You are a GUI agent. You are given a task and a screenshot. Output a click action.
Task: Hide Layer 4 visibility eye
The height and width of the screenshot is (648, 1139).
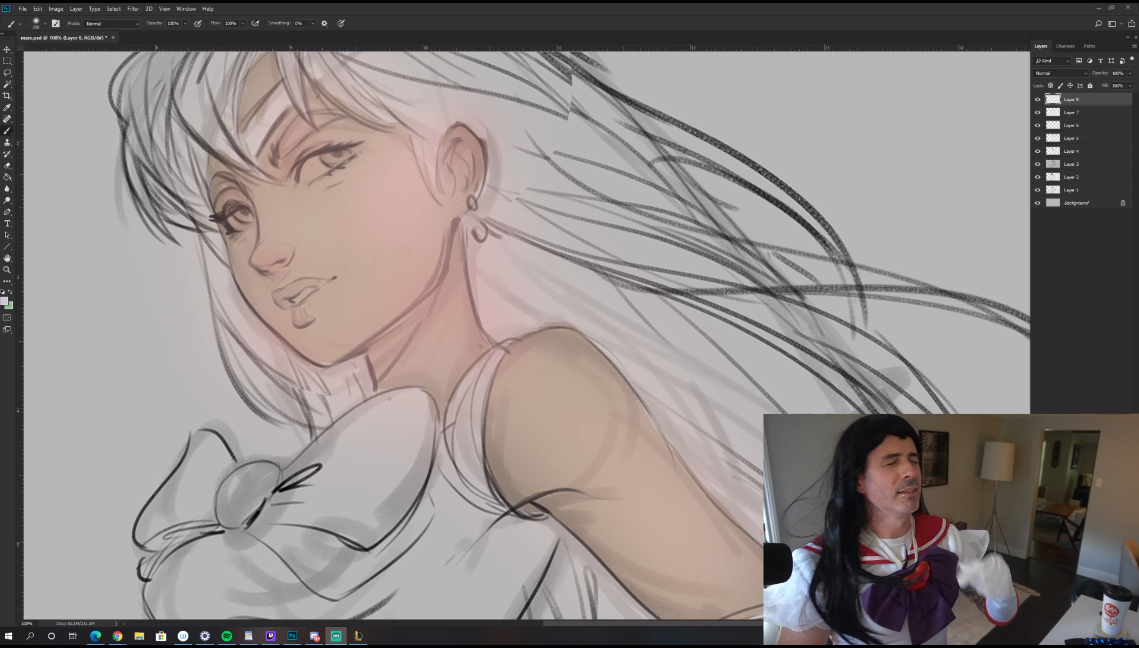click(x=1037, y=151)
